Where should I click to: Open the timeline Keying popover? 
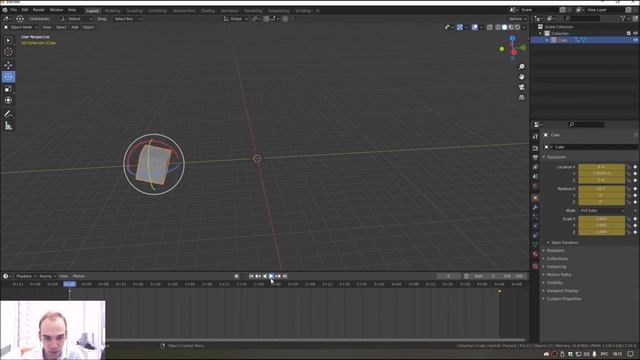coord(47,276)
